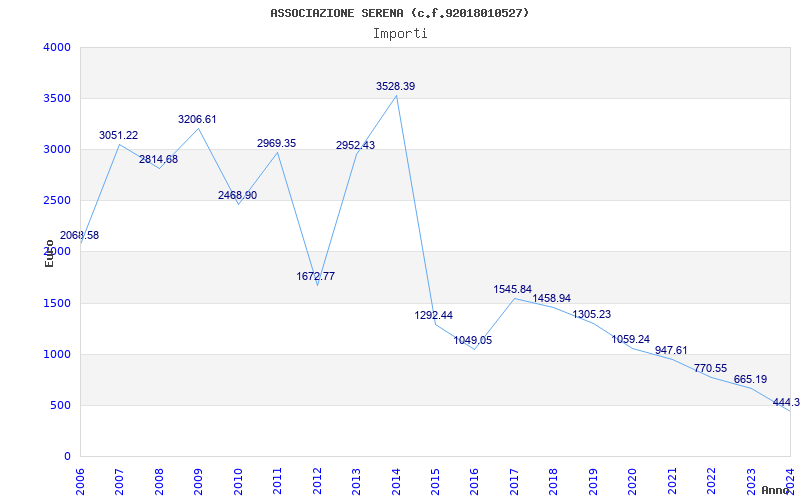Click the 2006 year axis label
Screen dimensions: 800x500
80,481
